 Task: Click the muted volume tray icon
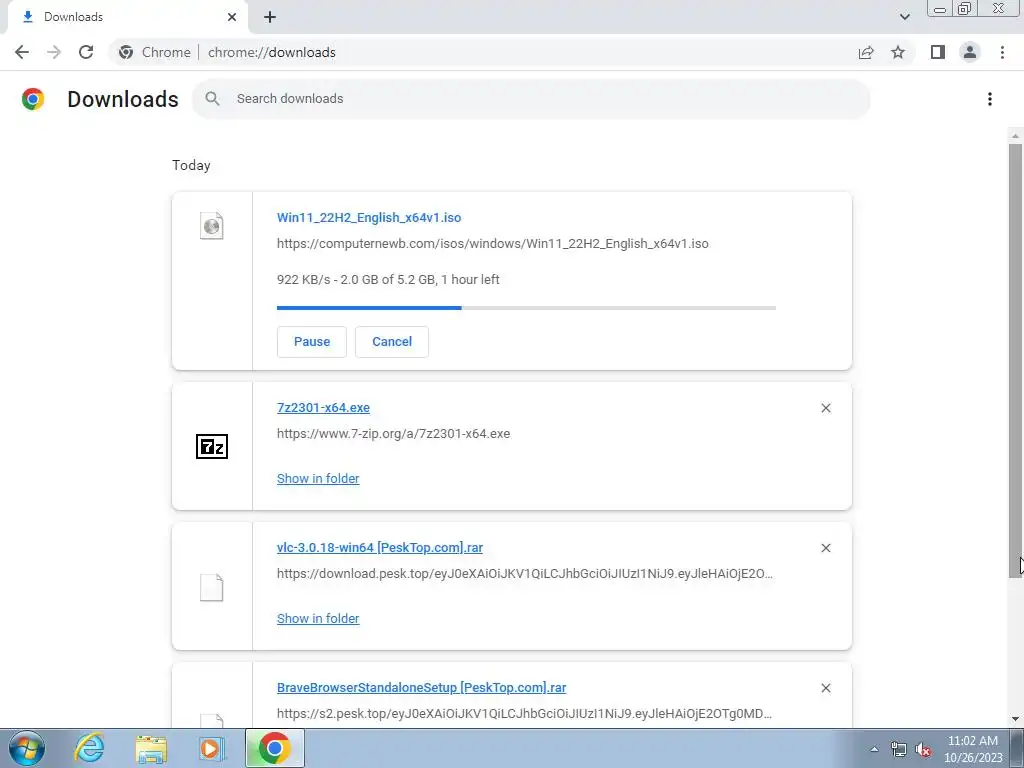(923, 749)
